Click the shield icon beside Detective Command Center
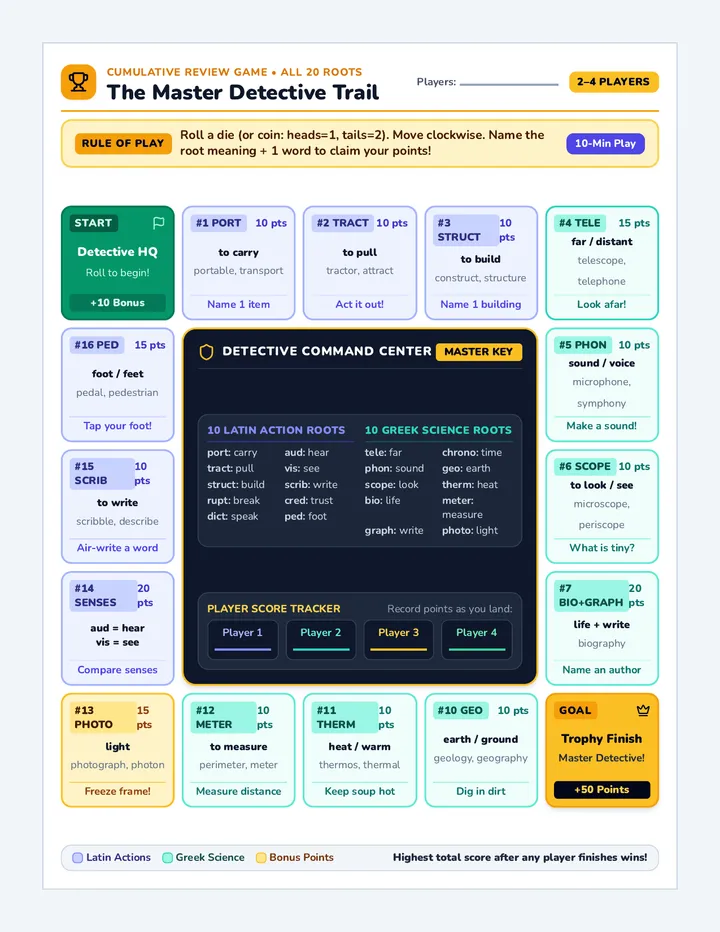This screenshot has height=932, width=720. (206, 352)
